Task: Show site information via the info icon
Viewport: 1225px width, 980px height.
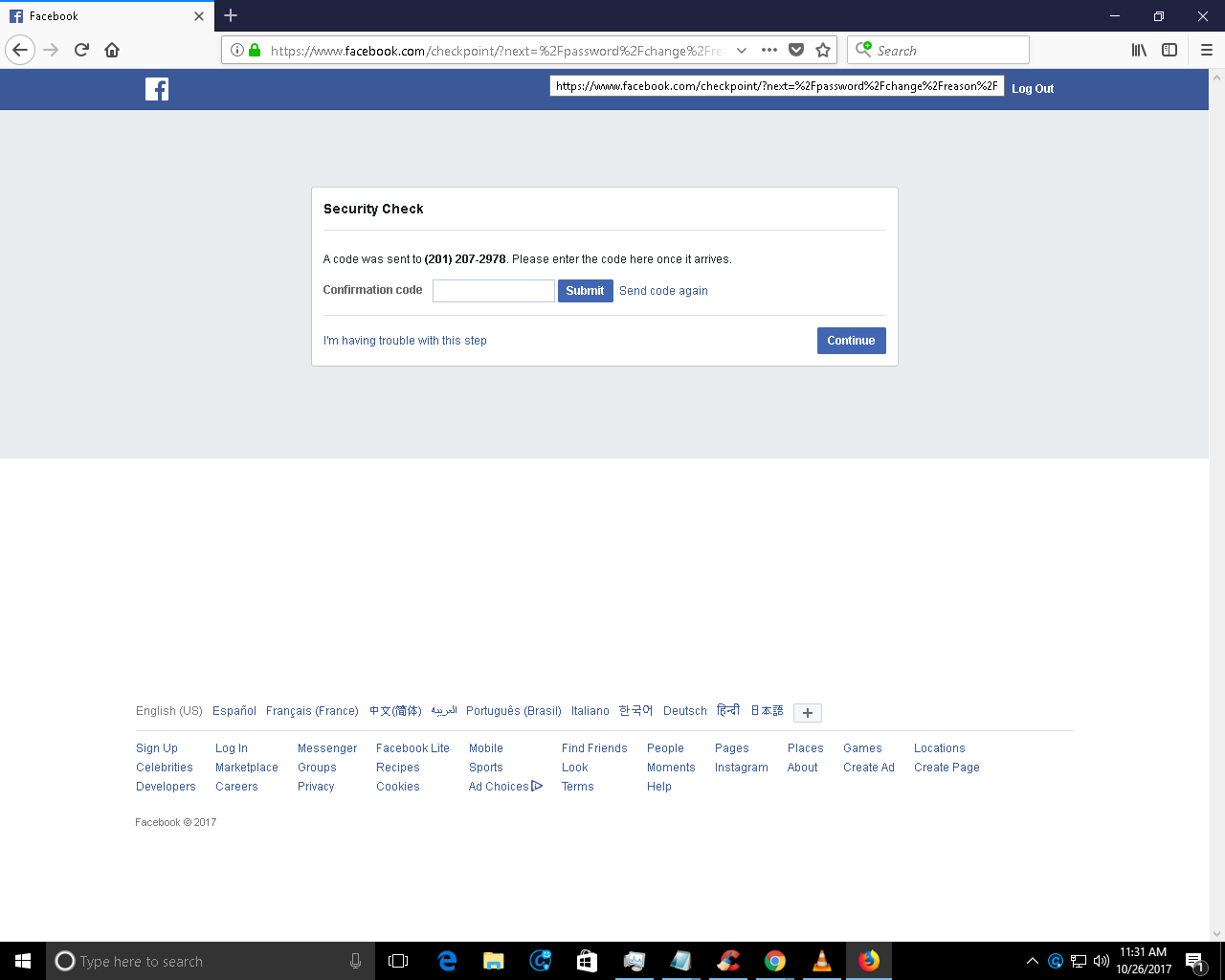Action: tap(237, 50)
